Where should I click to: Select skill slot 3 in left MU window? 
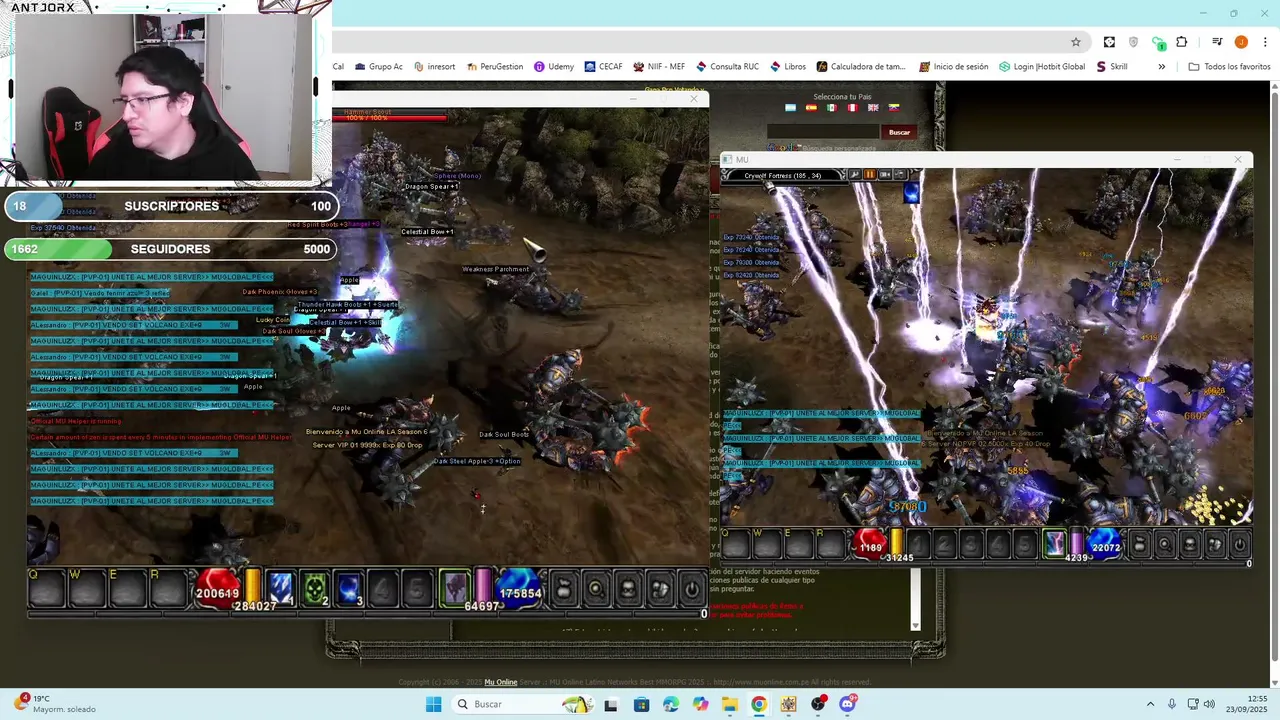pyautogui.click(x=349, y=589)
